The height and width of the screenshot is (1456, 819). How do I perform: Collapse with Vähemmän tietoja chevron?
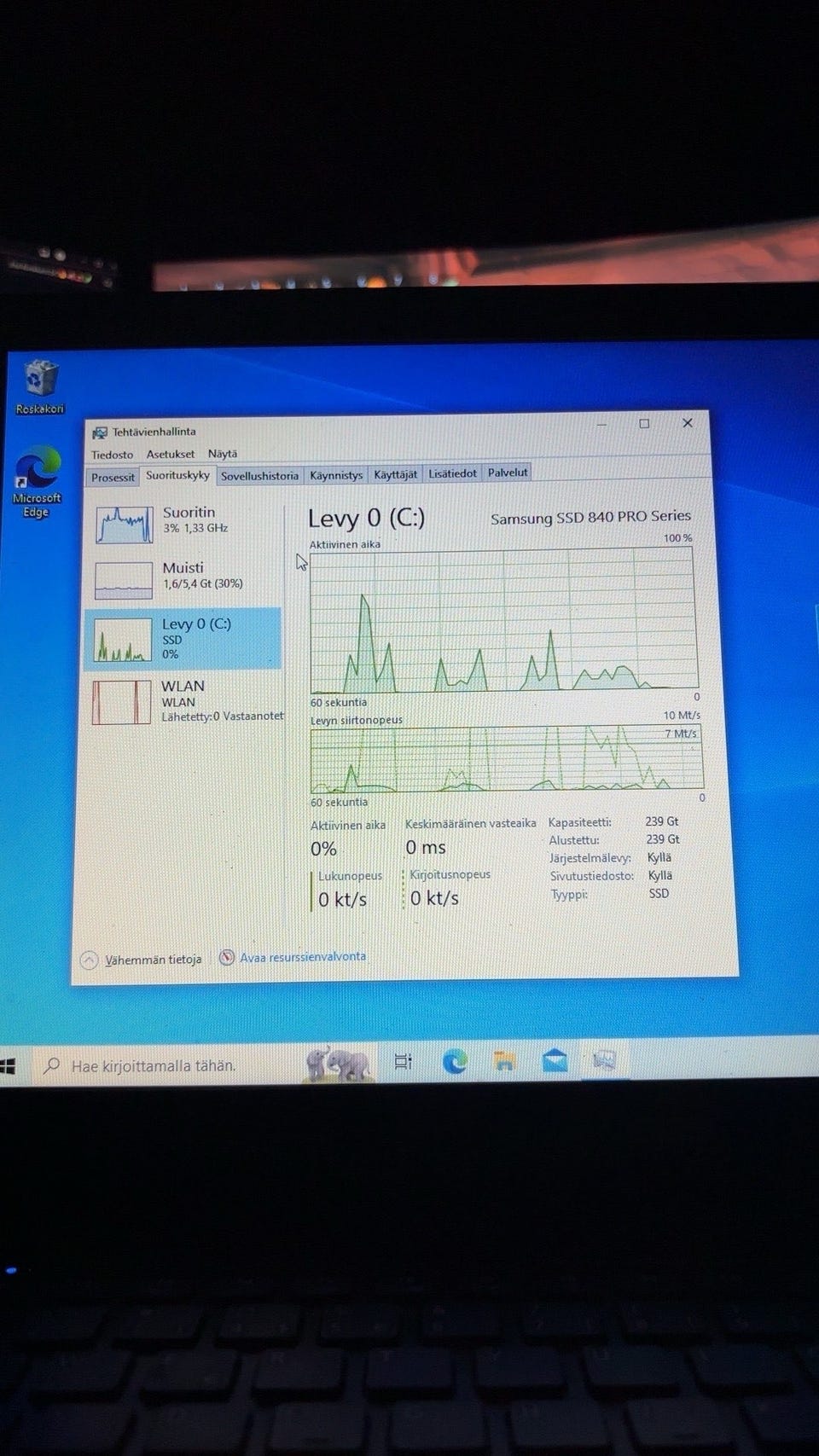click(x=89, y=960)
